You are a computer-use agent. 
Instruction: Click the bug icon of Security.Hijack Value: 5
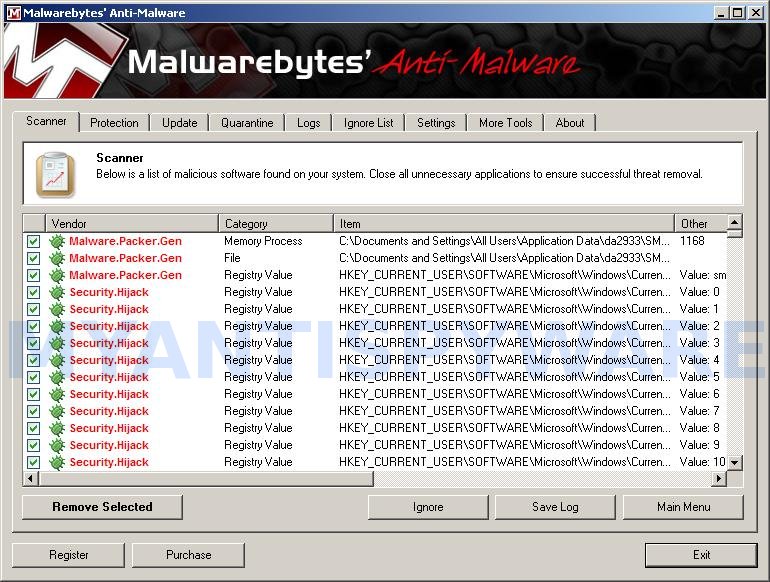[x=57, y=377]
